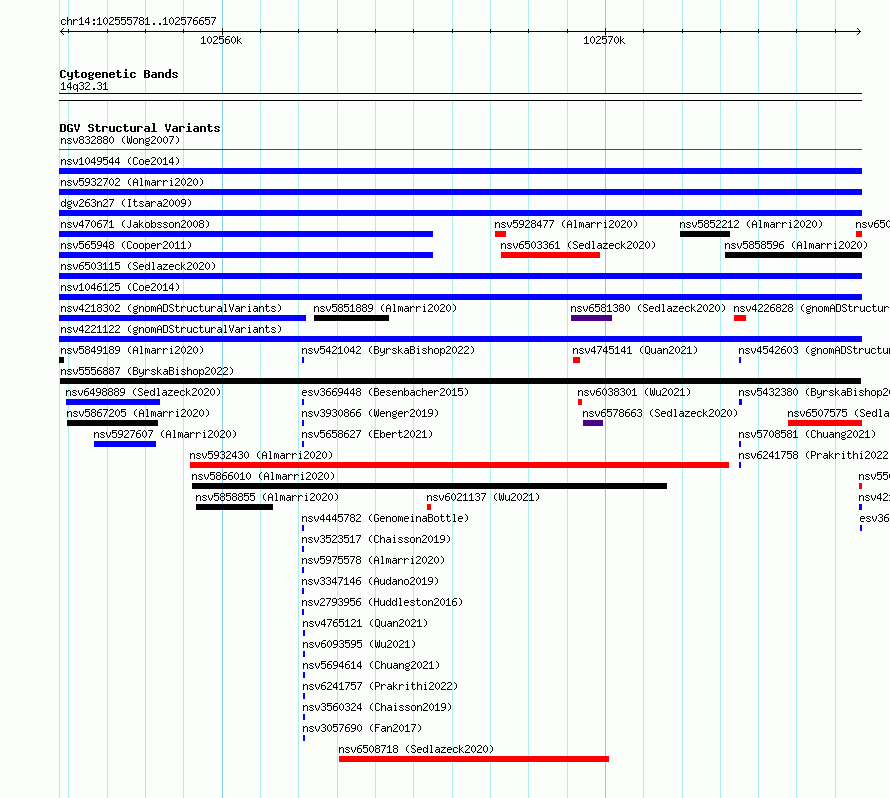Click nsv4218302 (gnomADStructuralVariants) label
The height and width of the screenshot is (798, 890).
[x=171, y=308]
